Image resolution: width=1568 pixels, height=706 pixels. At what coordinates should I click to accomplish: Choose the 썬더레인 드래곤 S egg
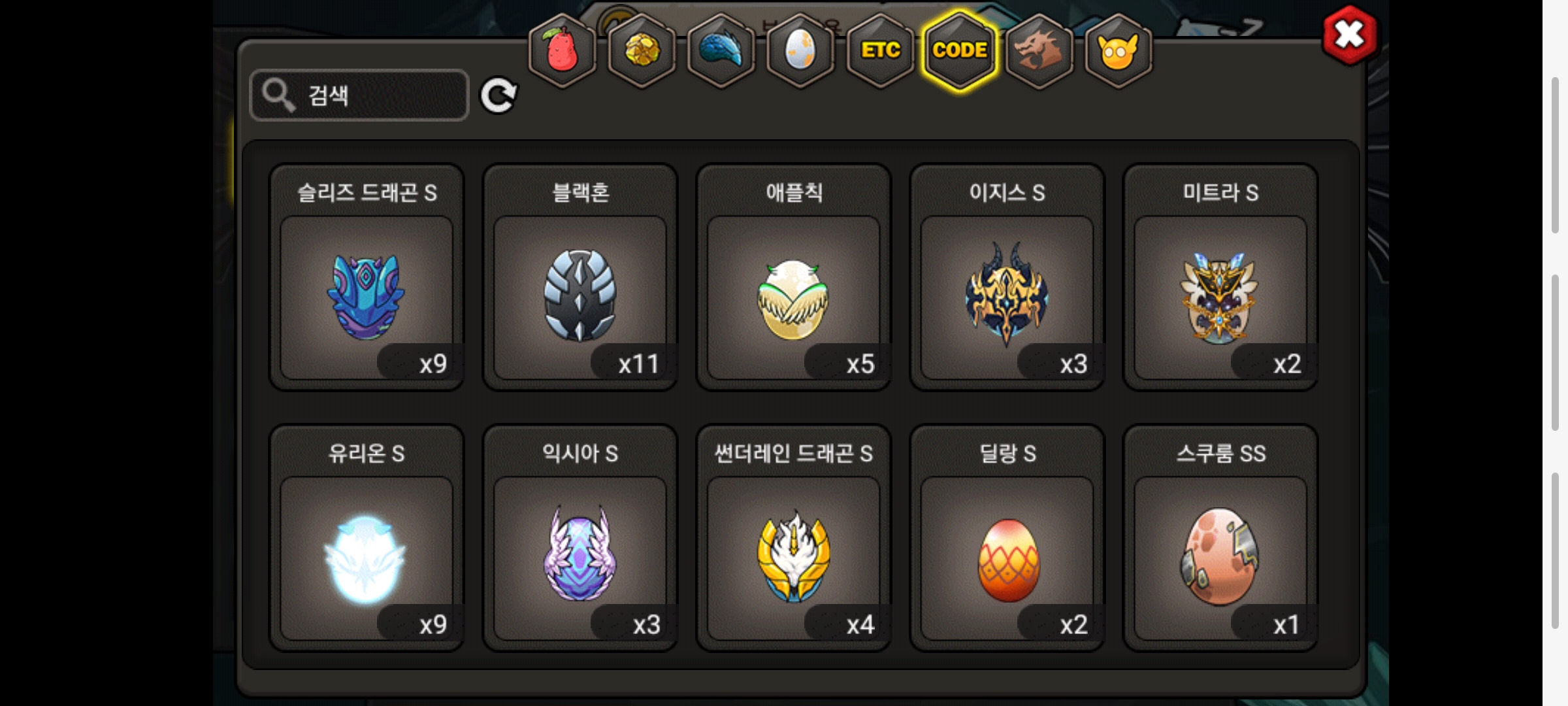(794, 538)
